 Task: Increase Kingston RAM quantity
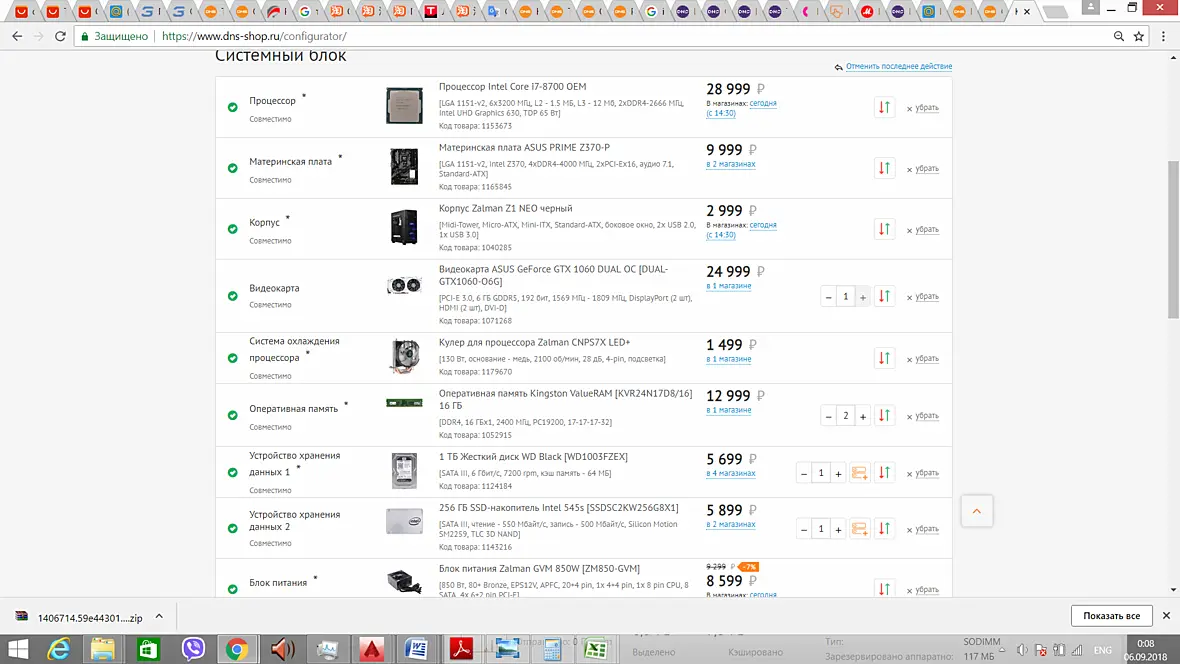pos(863,416)
